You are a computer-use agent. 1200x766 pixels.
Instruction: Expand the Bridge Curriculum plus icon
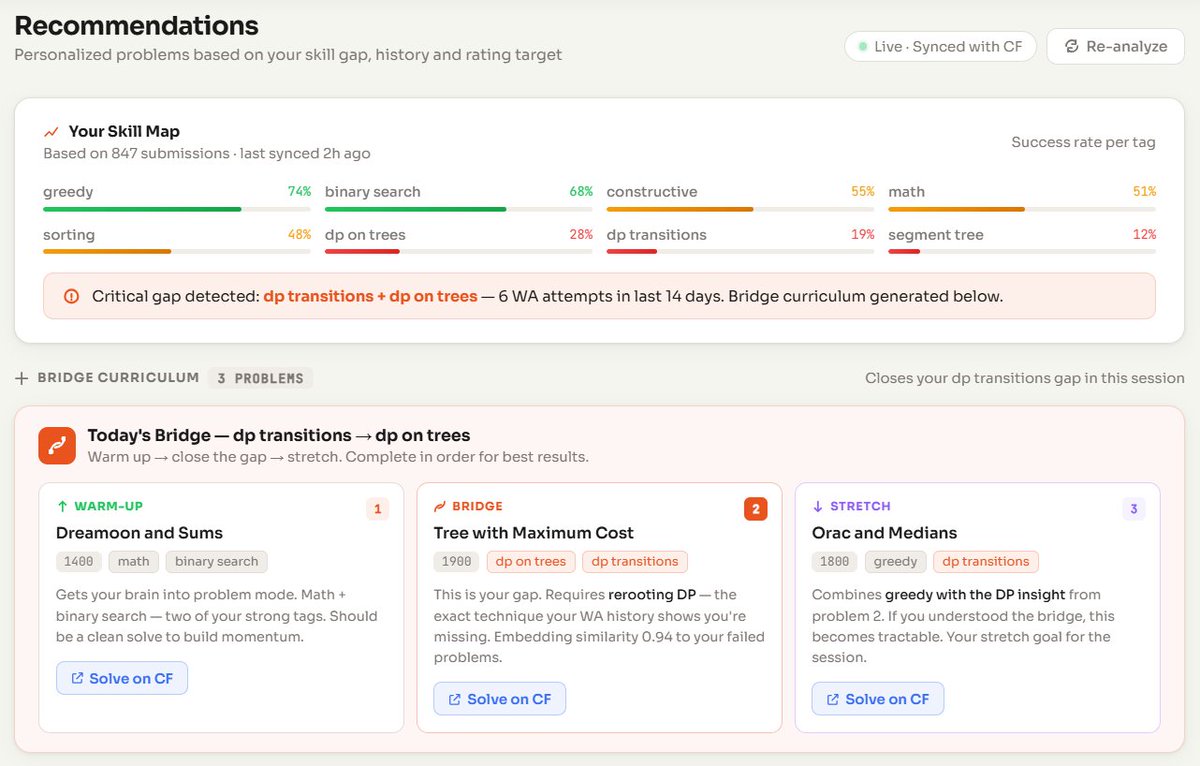(22, 378)
